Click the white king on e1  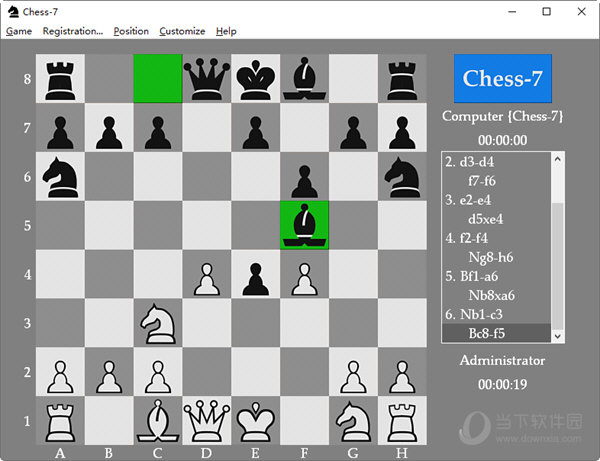click(255, 420)
